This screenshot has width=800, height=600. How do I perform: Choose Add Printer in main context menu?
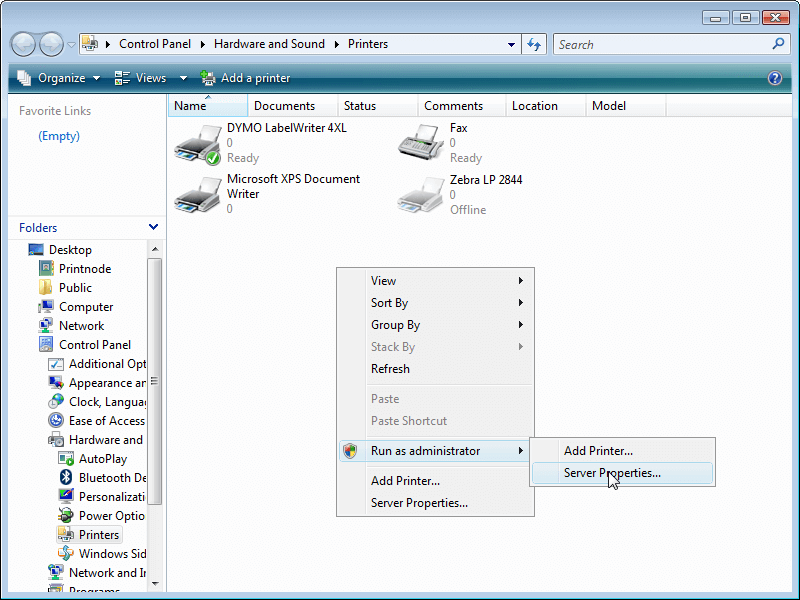[x=435, y=481]
